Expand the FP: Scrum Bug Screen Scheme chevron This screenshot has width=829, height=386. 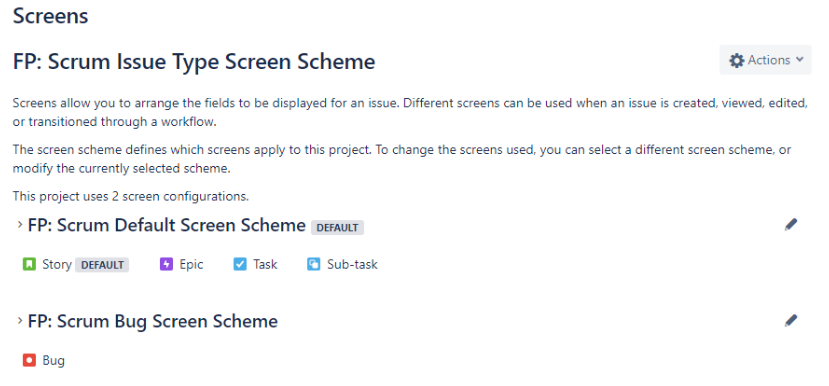20,320
